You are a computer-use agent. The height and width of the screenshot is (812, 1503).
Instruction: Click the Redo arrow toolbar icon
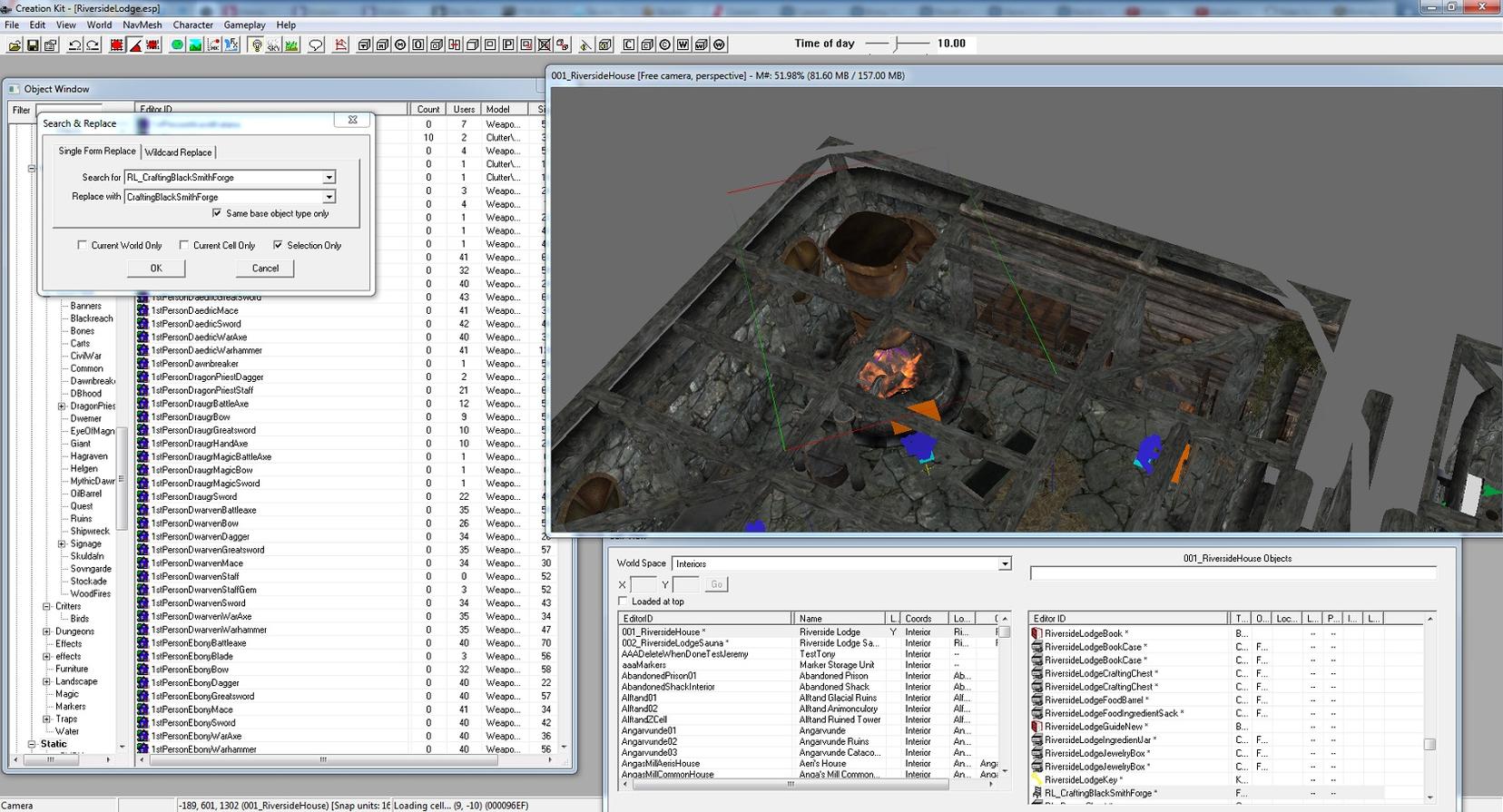click(93, 44)
